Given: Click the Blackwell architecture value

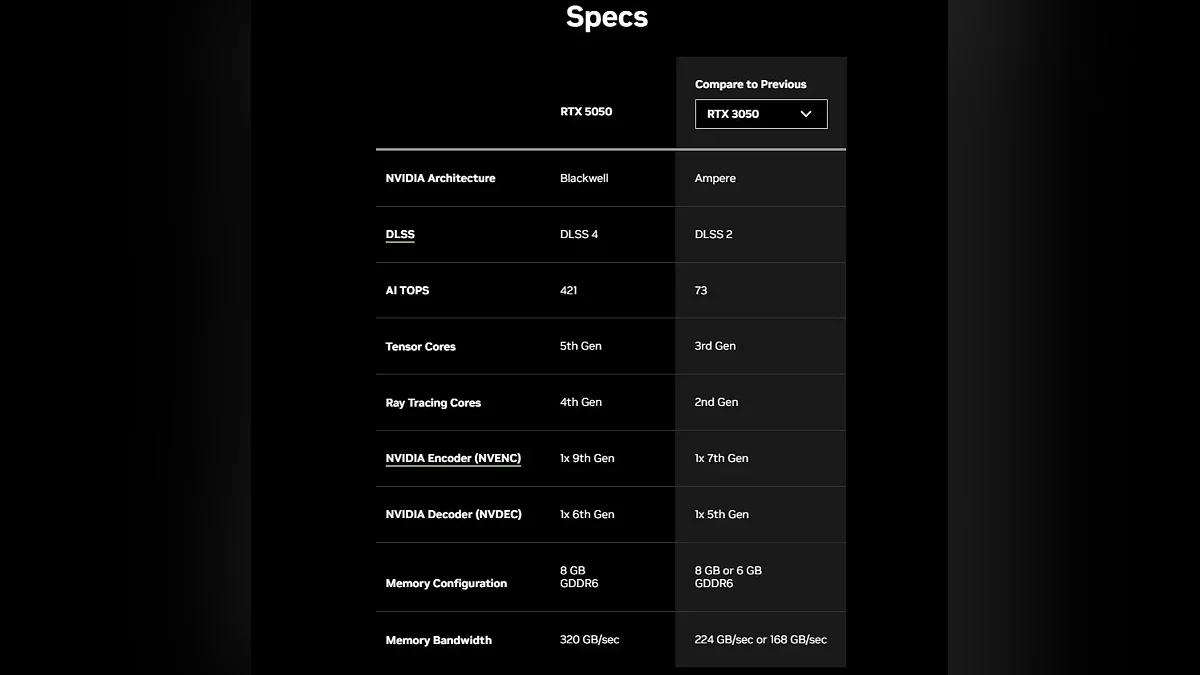Looking at the screenshot, I should (x=584, y=178).
